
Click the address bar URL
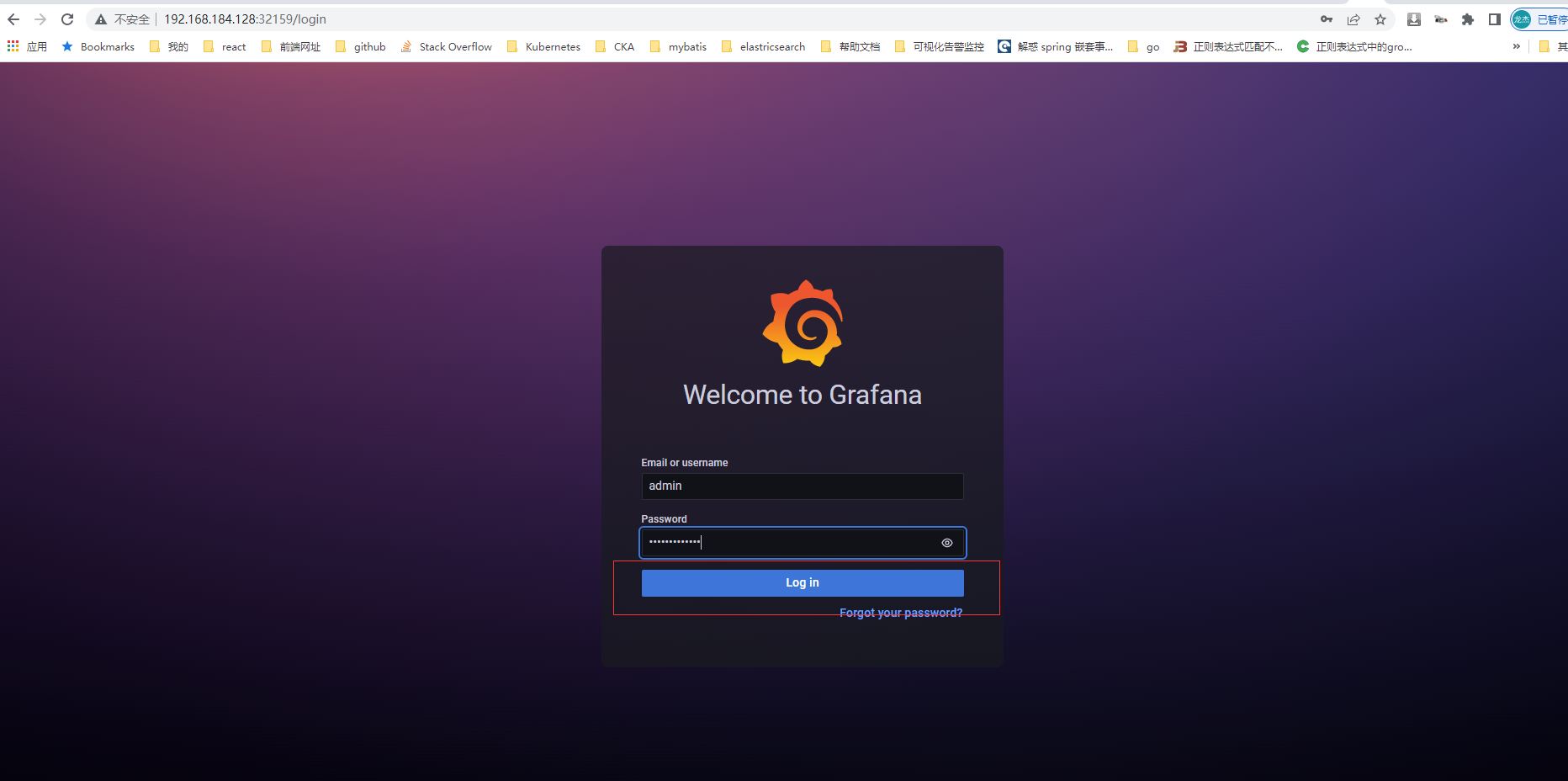coord(245,19)
